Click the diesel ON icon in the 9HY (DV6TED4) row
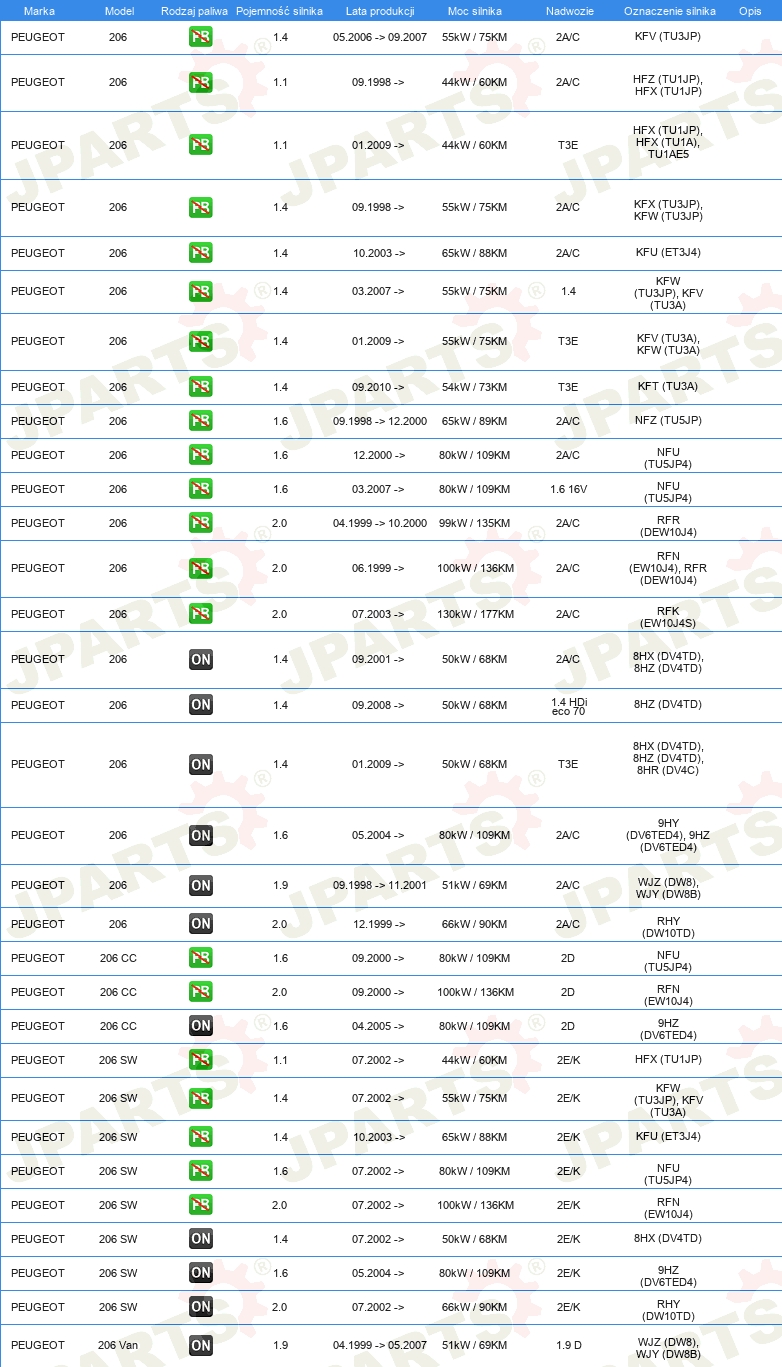The height and width of the screenshot is (1367, 782). [x=201, y=835]
